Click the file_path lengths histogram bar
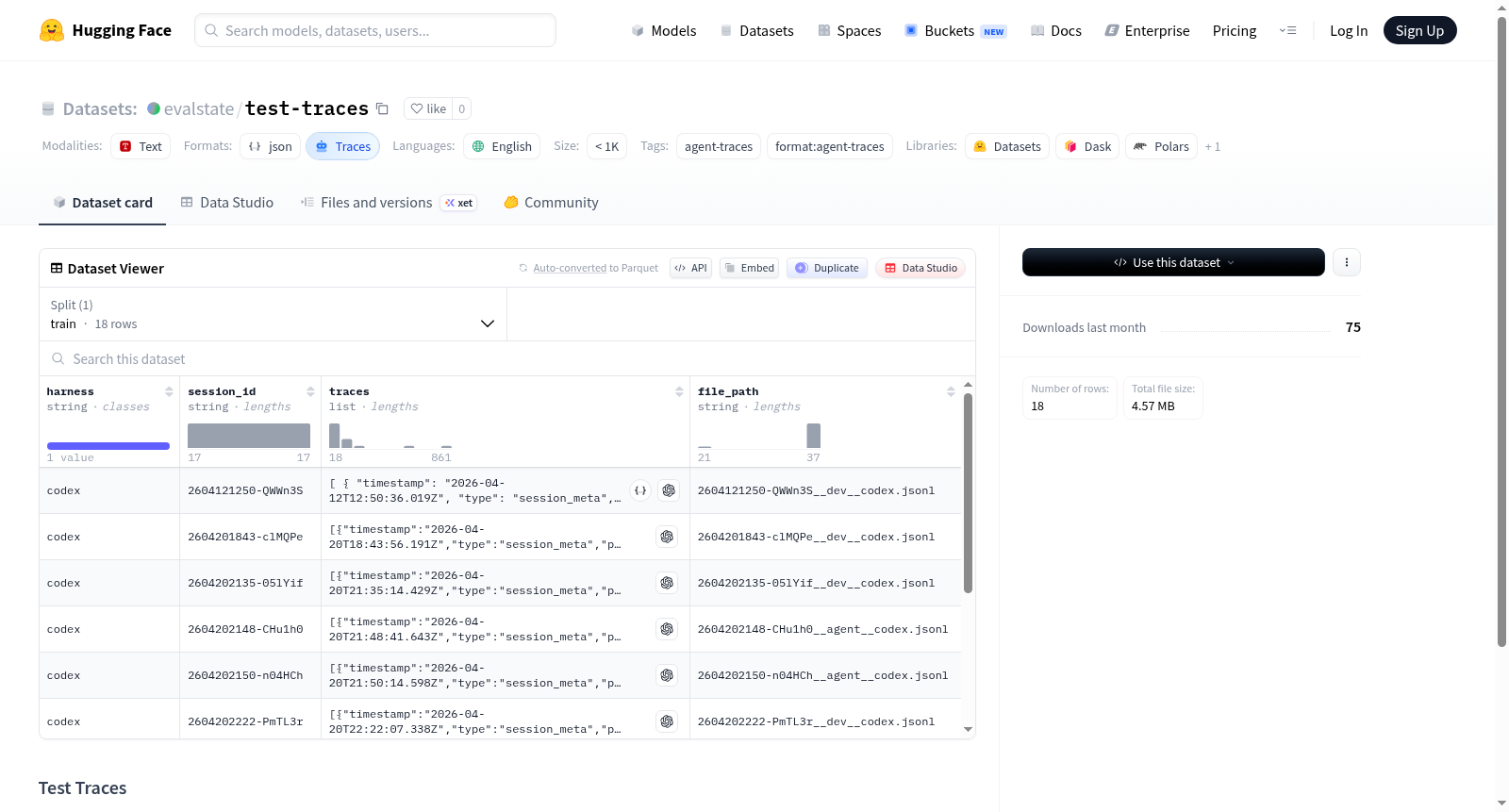The width and height of the screenshot is (1509, 812). [x=814, y=436]
